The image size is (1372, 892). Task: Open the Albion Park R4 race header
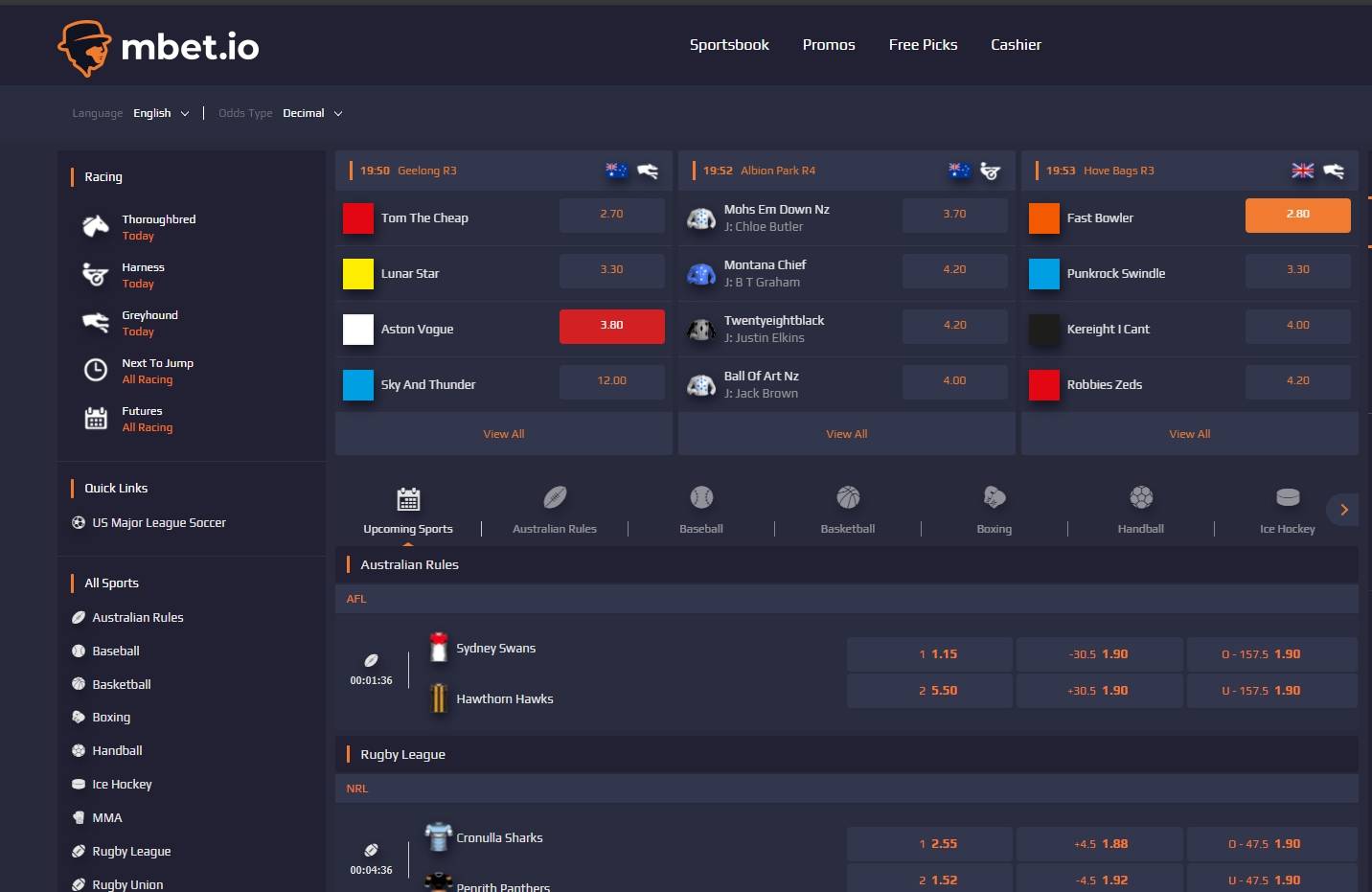point(847,171)
